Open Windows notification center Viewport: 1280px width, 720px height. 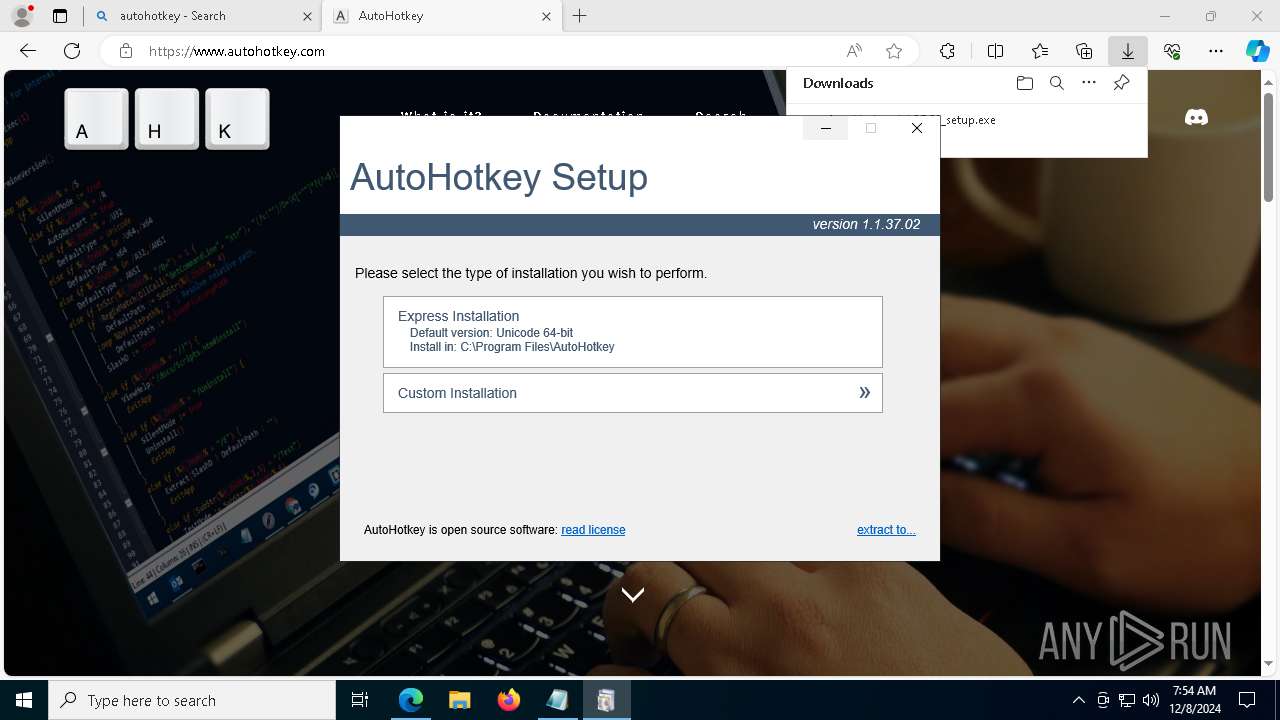[1247, 700]
